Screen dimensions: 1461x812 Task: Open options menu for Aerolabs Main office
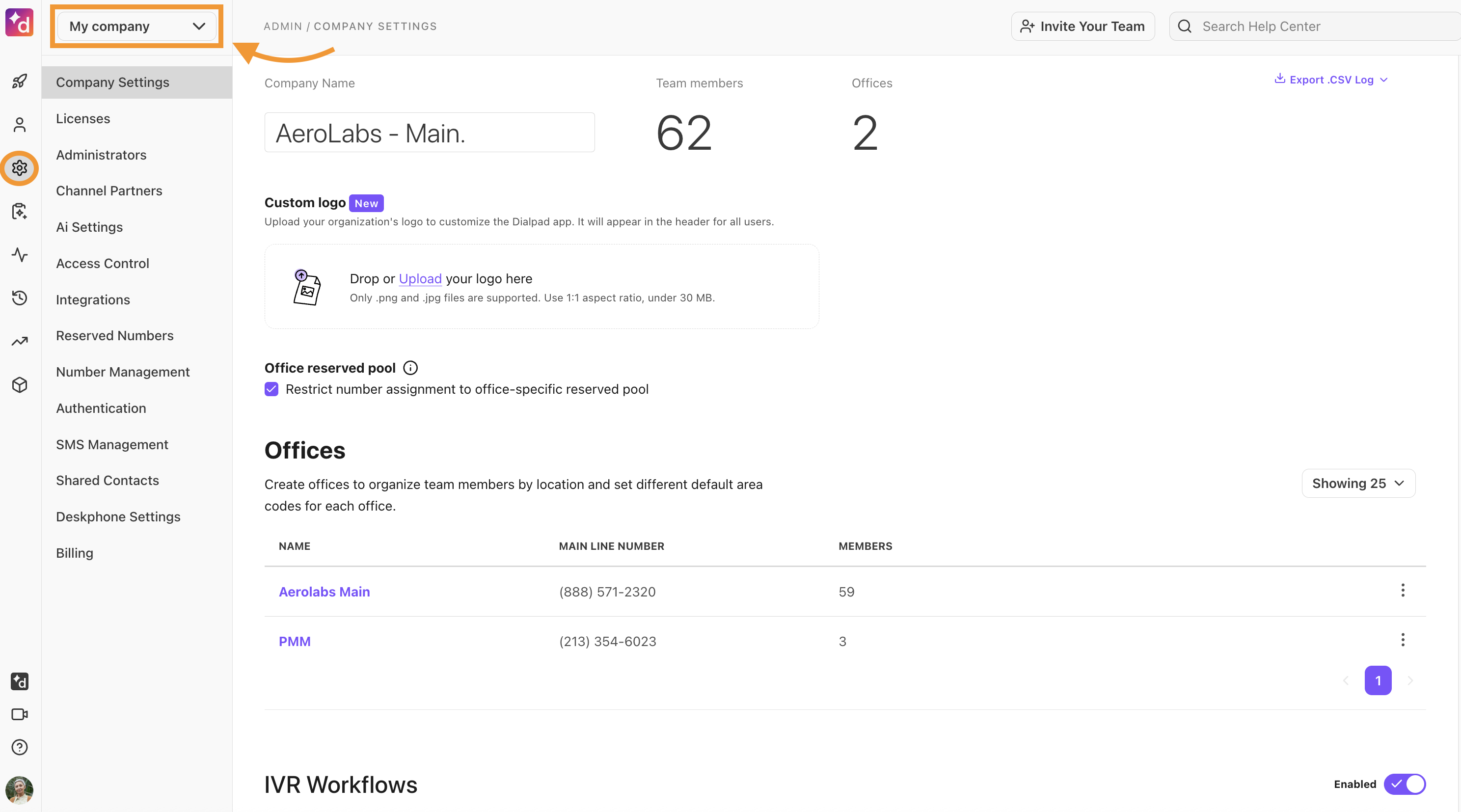tap(1403, 590)
